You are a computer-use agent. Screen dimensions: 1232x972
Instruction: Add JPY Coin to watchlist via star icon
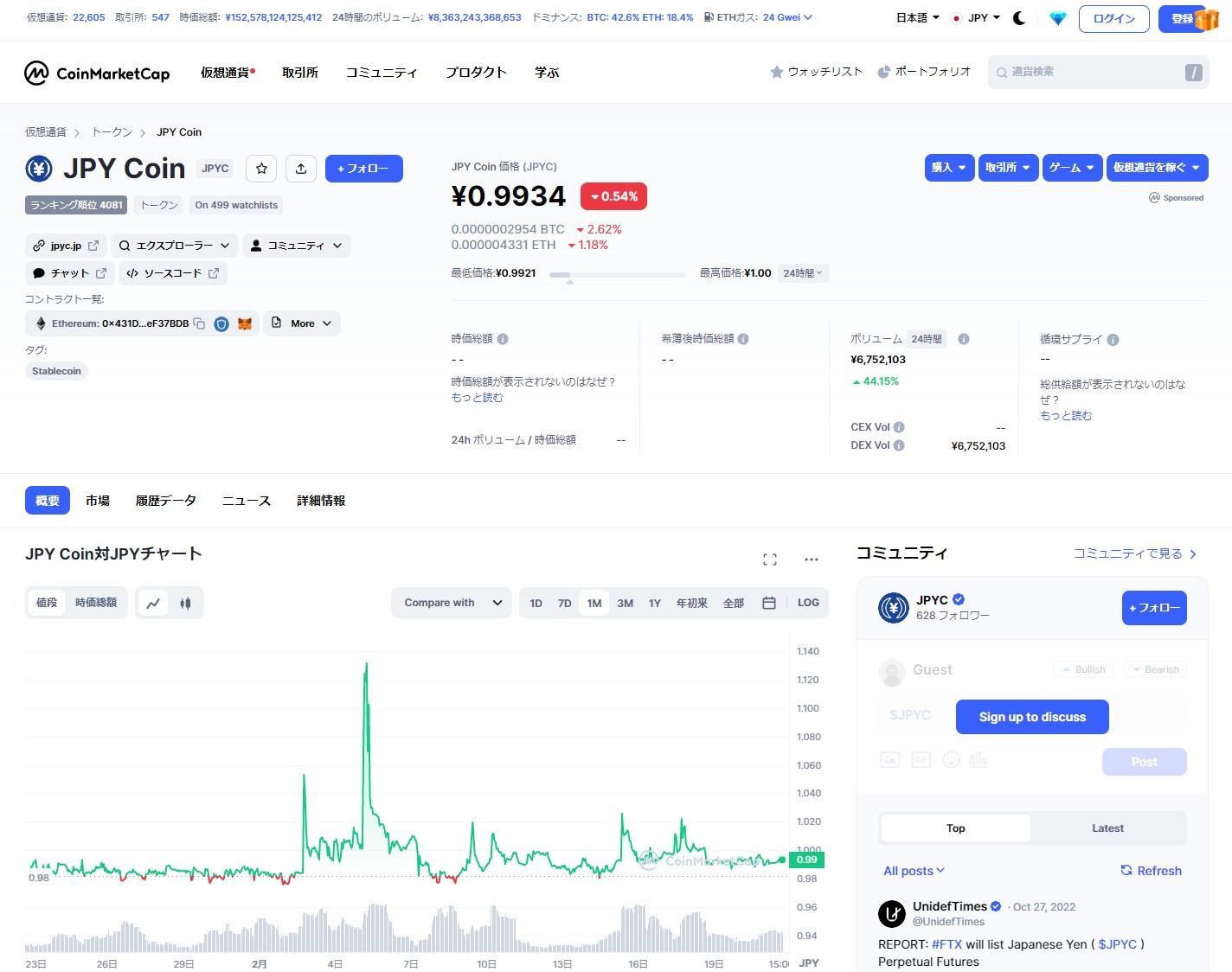tap(260, 169)
